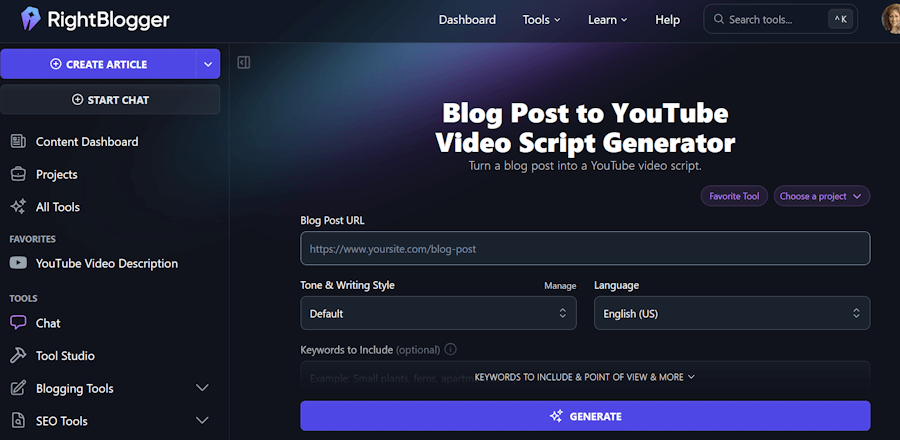Screen dimensions: 900x440
Task: Click the Tool Studio hammer icon
Action: point(18,356)
